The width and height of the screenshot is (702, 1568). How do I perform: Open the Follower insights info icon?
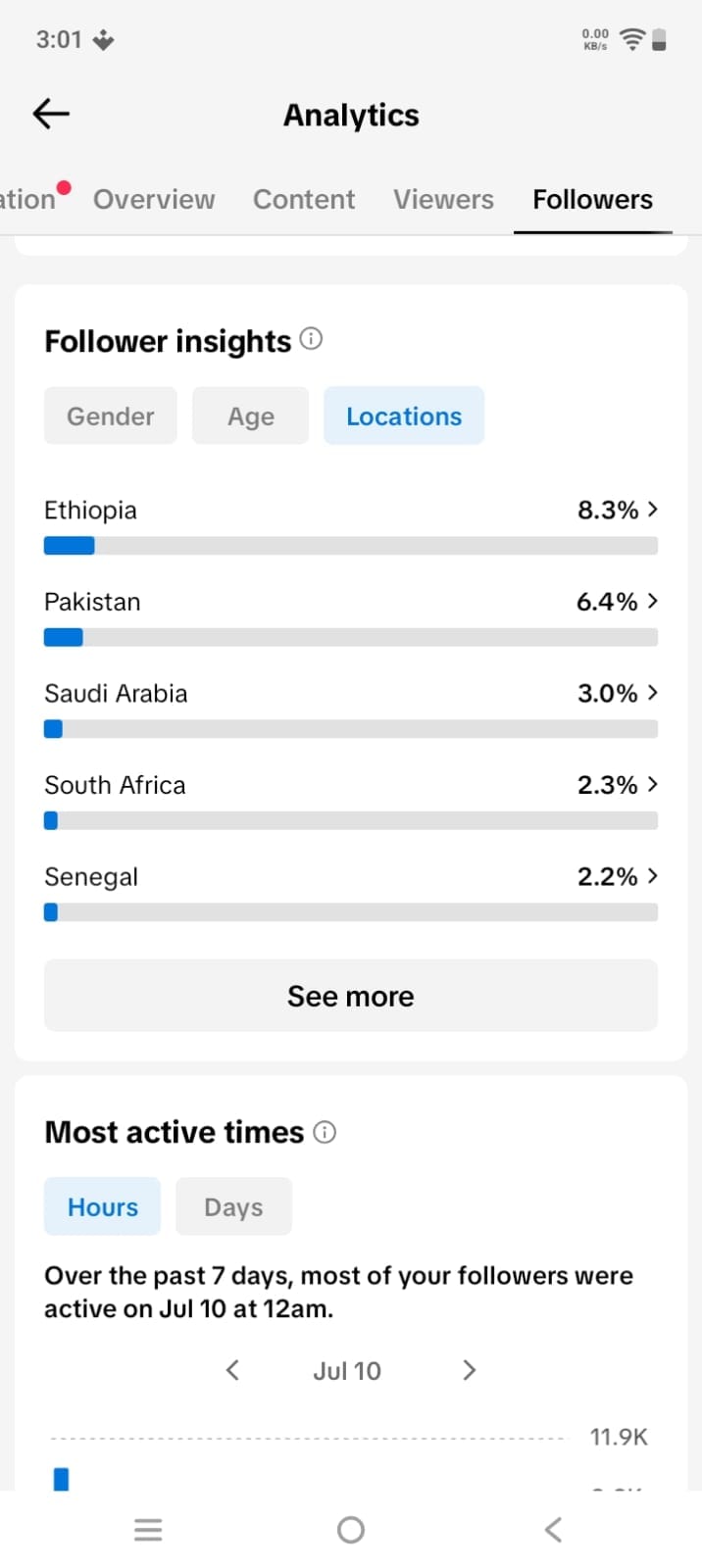[x=311, y=339]
